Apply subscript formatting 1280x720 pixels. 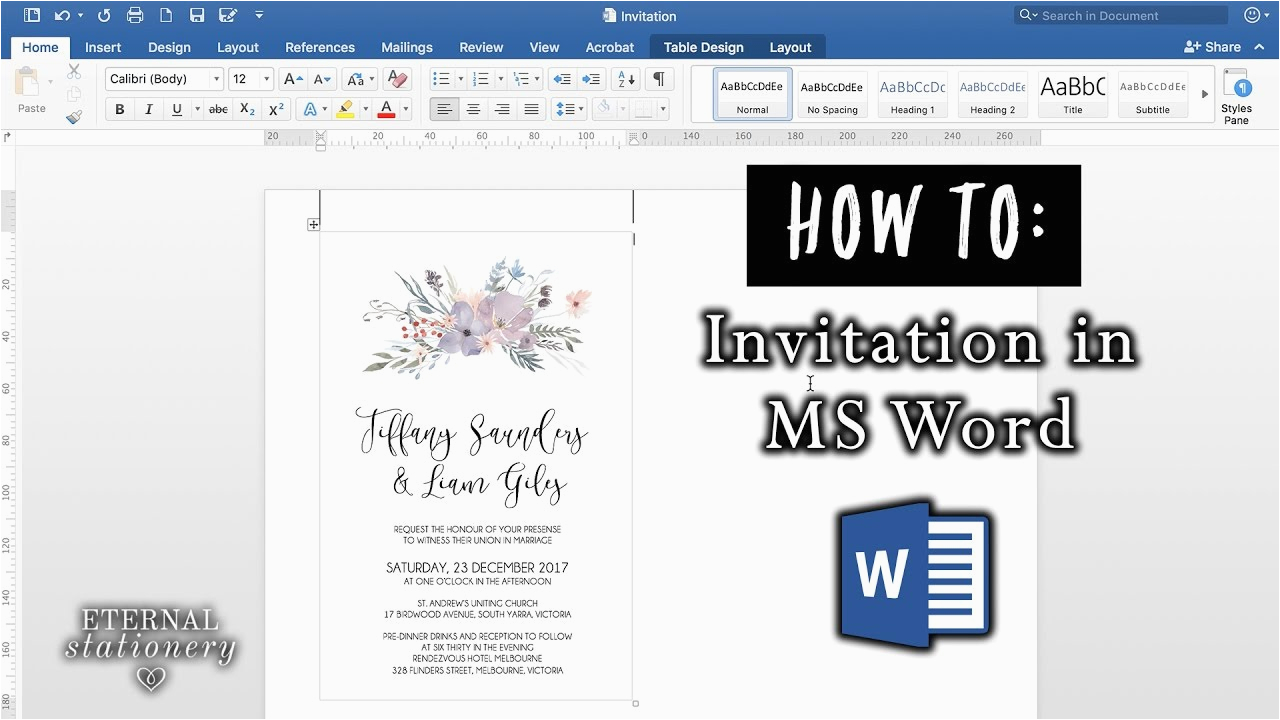246,109
